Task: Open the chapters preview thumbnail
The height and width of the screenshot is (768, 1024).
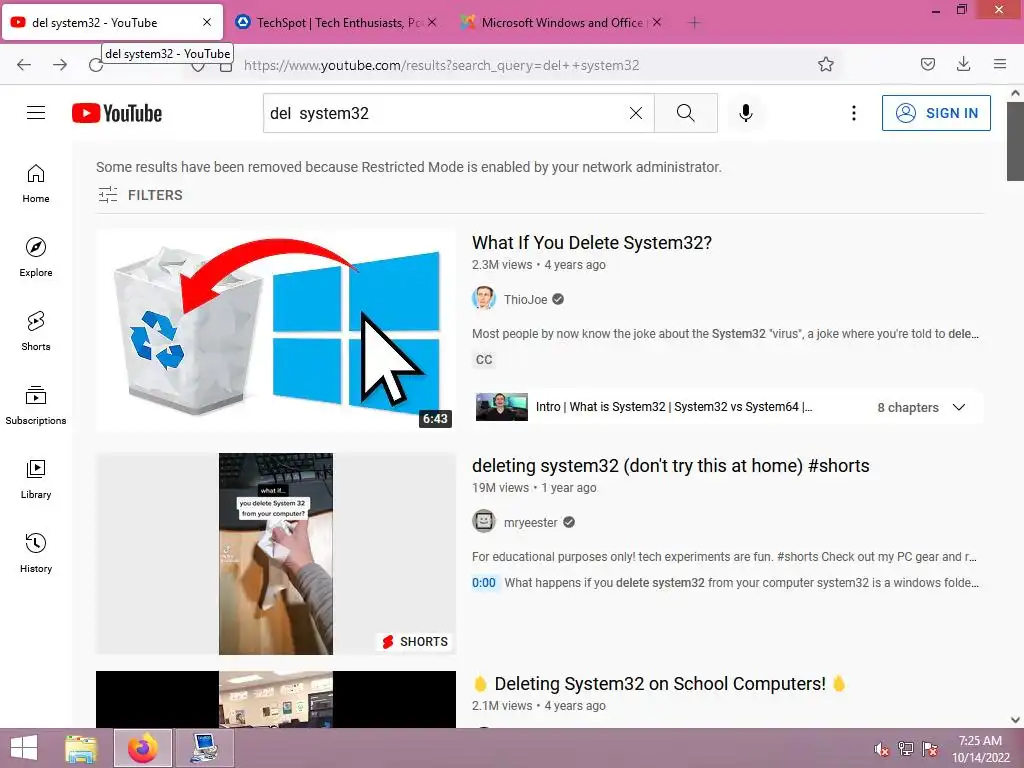Action: [x=502, y=407]
